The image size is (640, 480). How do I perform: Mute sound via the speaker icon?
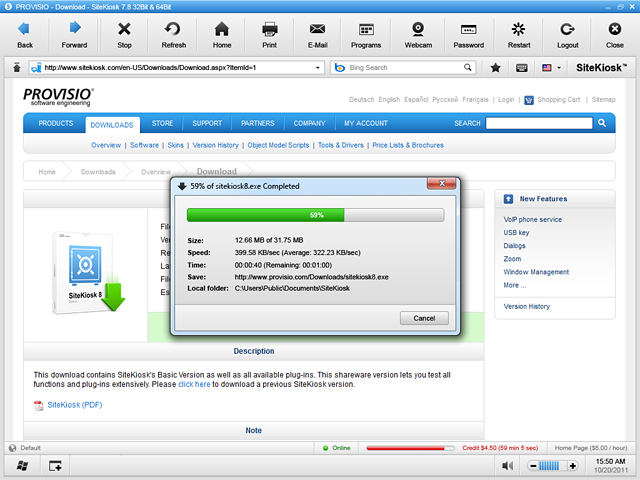[508, 466]
